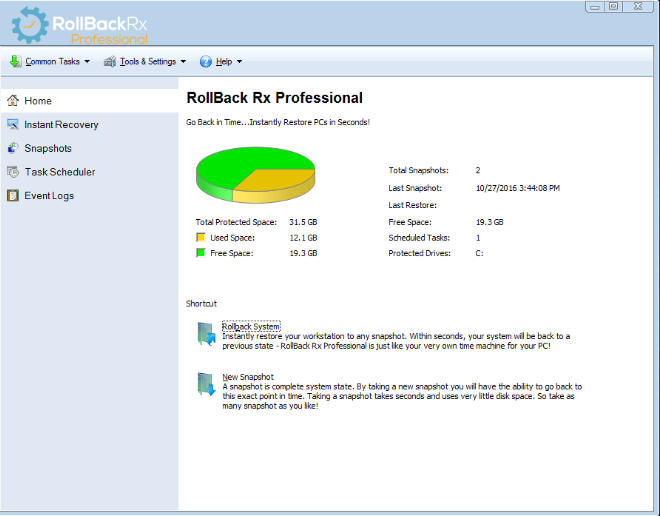Screen dimensions: 660x516
Task: Click the Home icon in sidebar
Action: pyautogui.click(x=13, y=101)
